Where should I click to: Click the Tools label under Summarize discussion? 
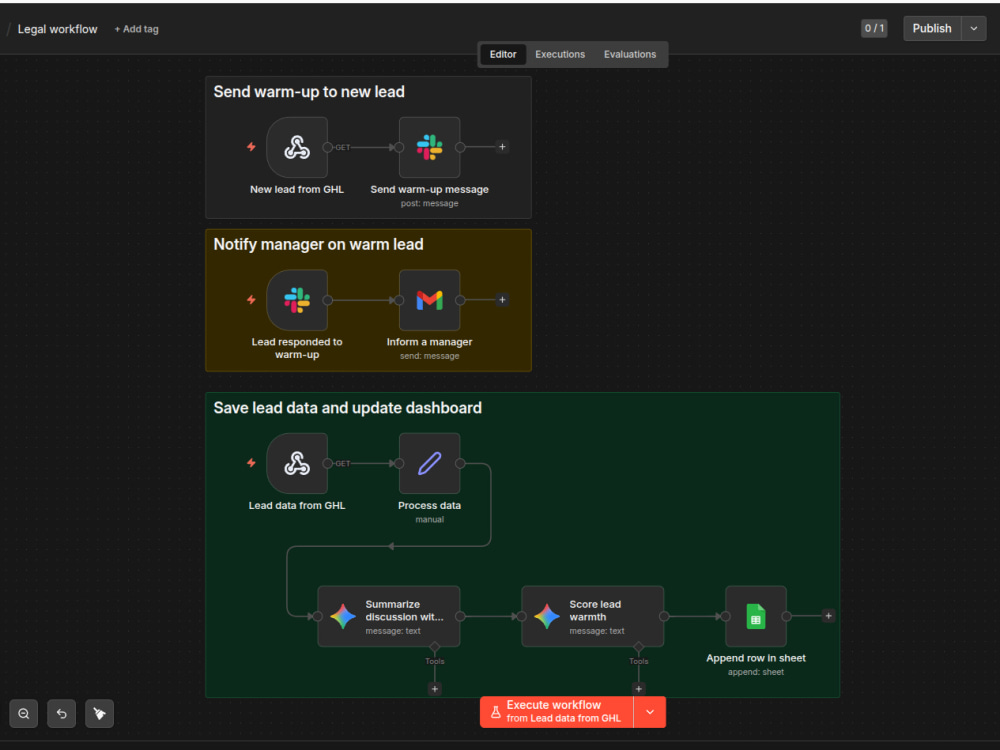click(x=434, y=661)
